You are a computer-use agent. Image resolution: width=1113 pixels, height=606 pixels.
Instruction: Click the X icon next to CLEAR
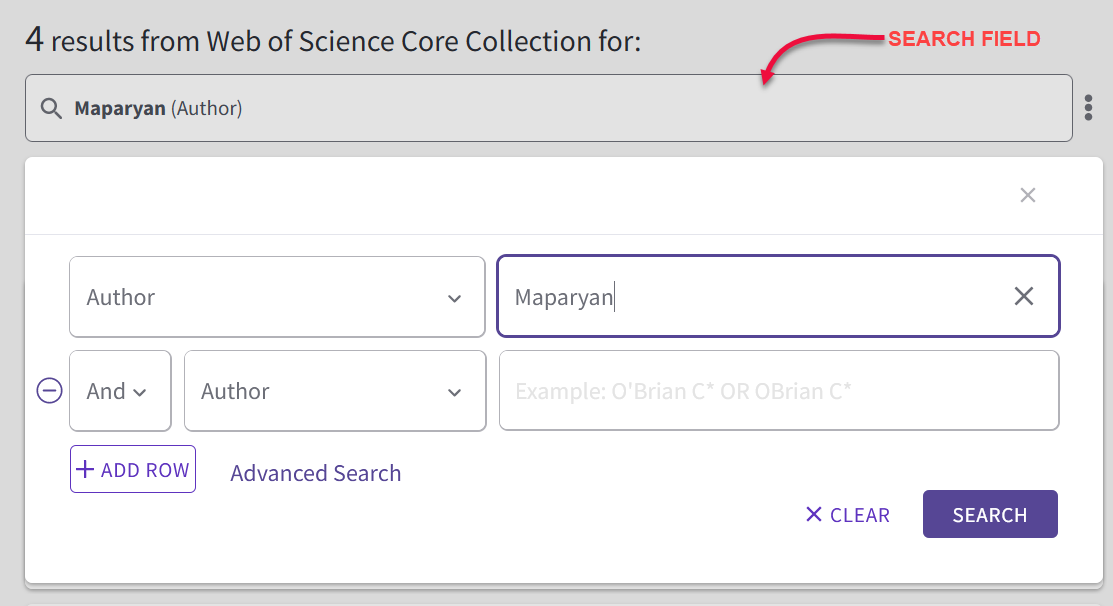813,514
